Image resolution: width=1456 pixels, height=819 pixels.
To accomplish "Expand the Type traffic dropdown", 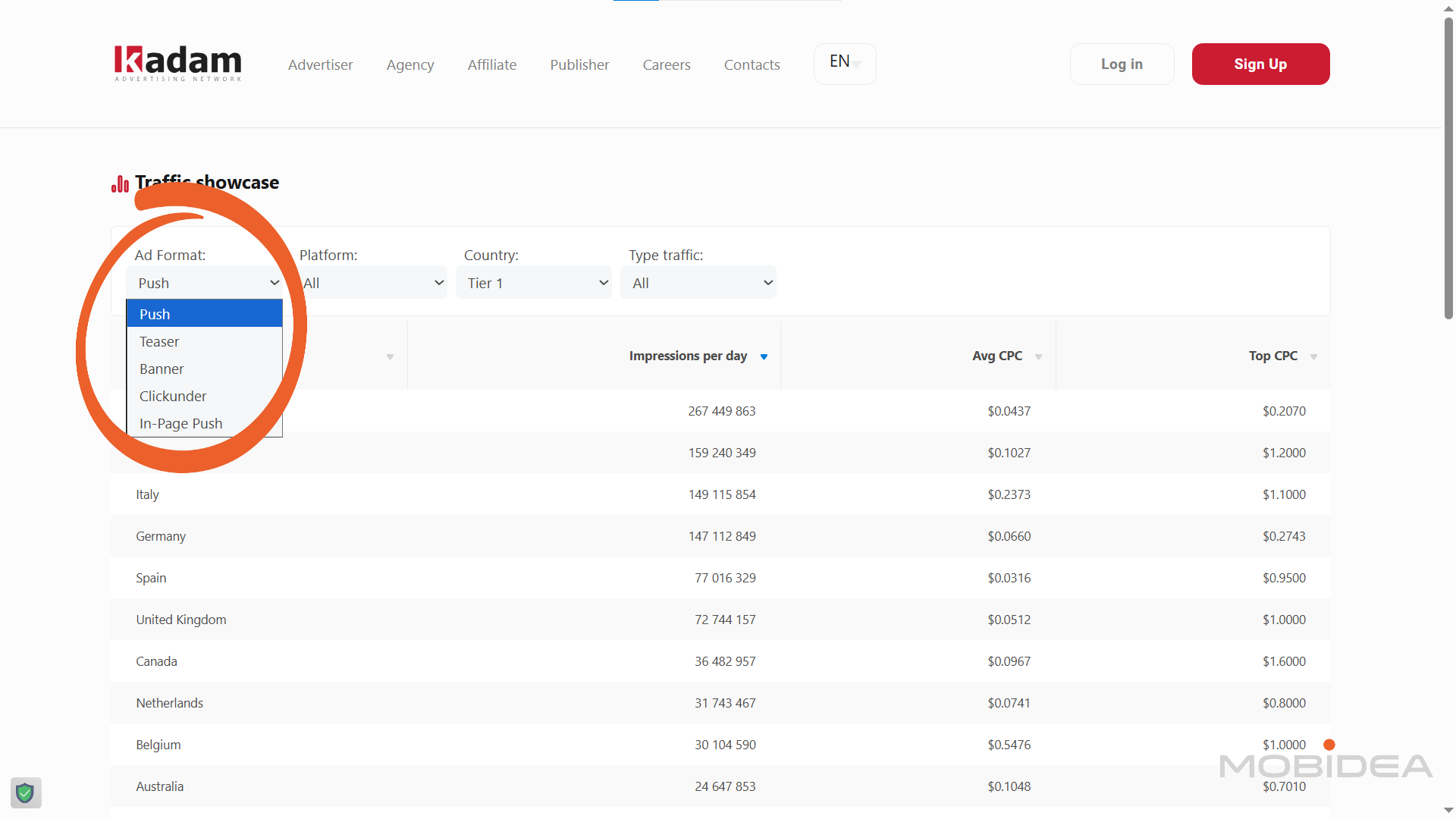I will click(x=698, y=283).
